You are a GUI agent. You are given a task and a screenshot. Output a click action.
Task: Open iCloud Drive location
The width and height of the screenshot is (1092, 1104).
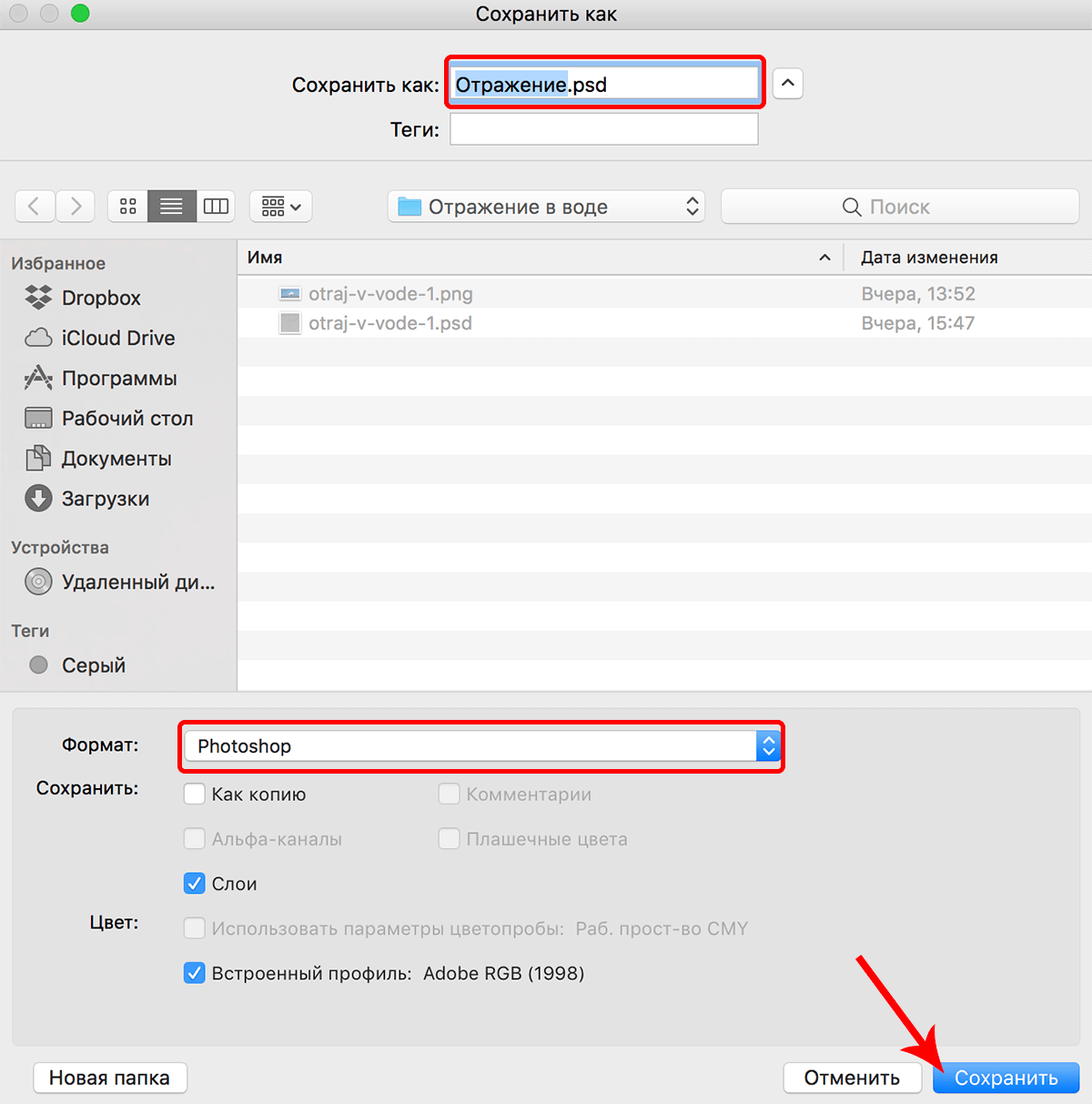pos(117,338)
